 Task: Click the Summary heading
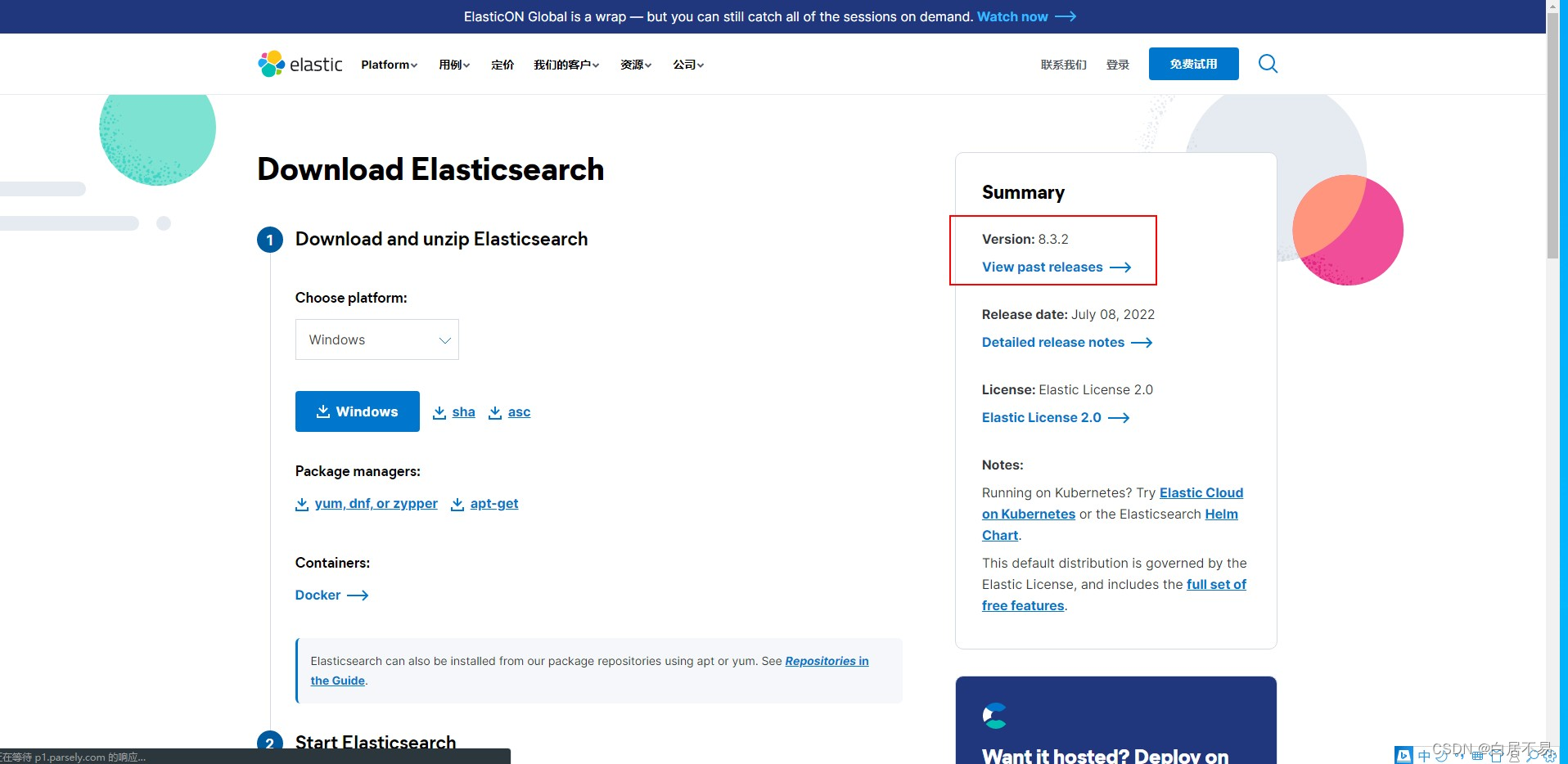pyautogui.click(x=1023, y=193)
